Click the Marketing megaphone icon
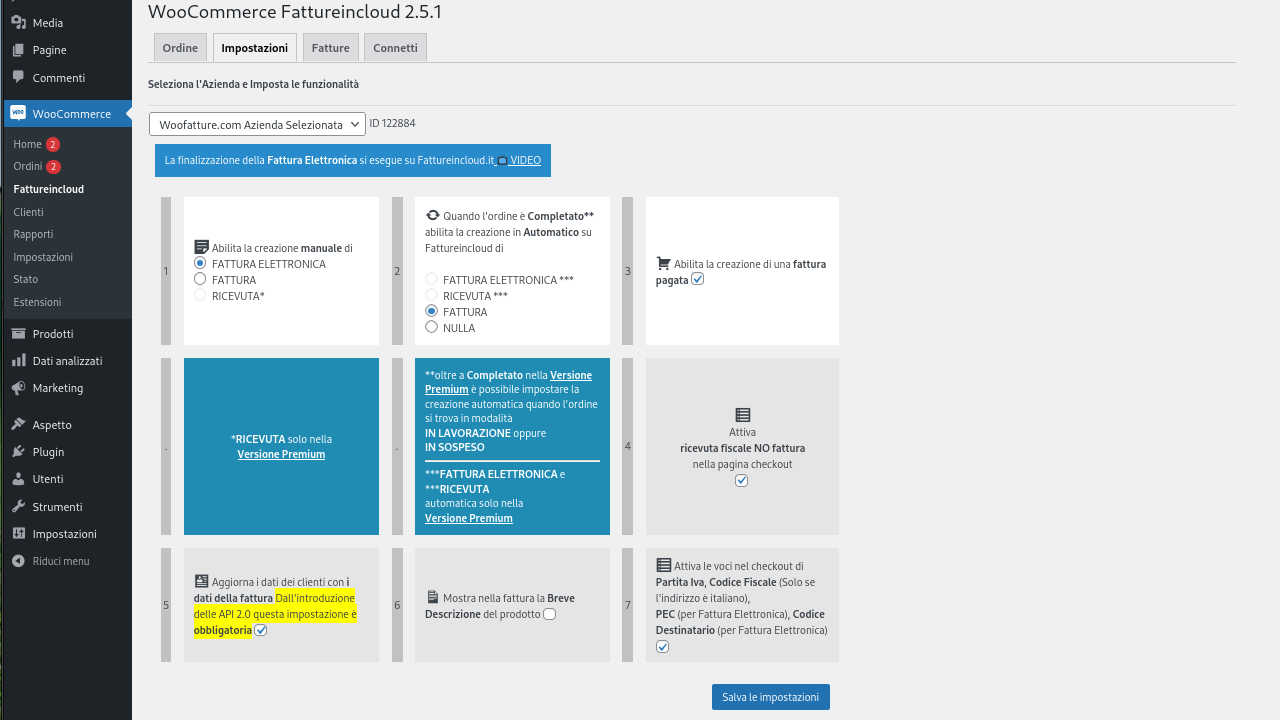This screenshot has height=720, width=1280. point(18,388)
